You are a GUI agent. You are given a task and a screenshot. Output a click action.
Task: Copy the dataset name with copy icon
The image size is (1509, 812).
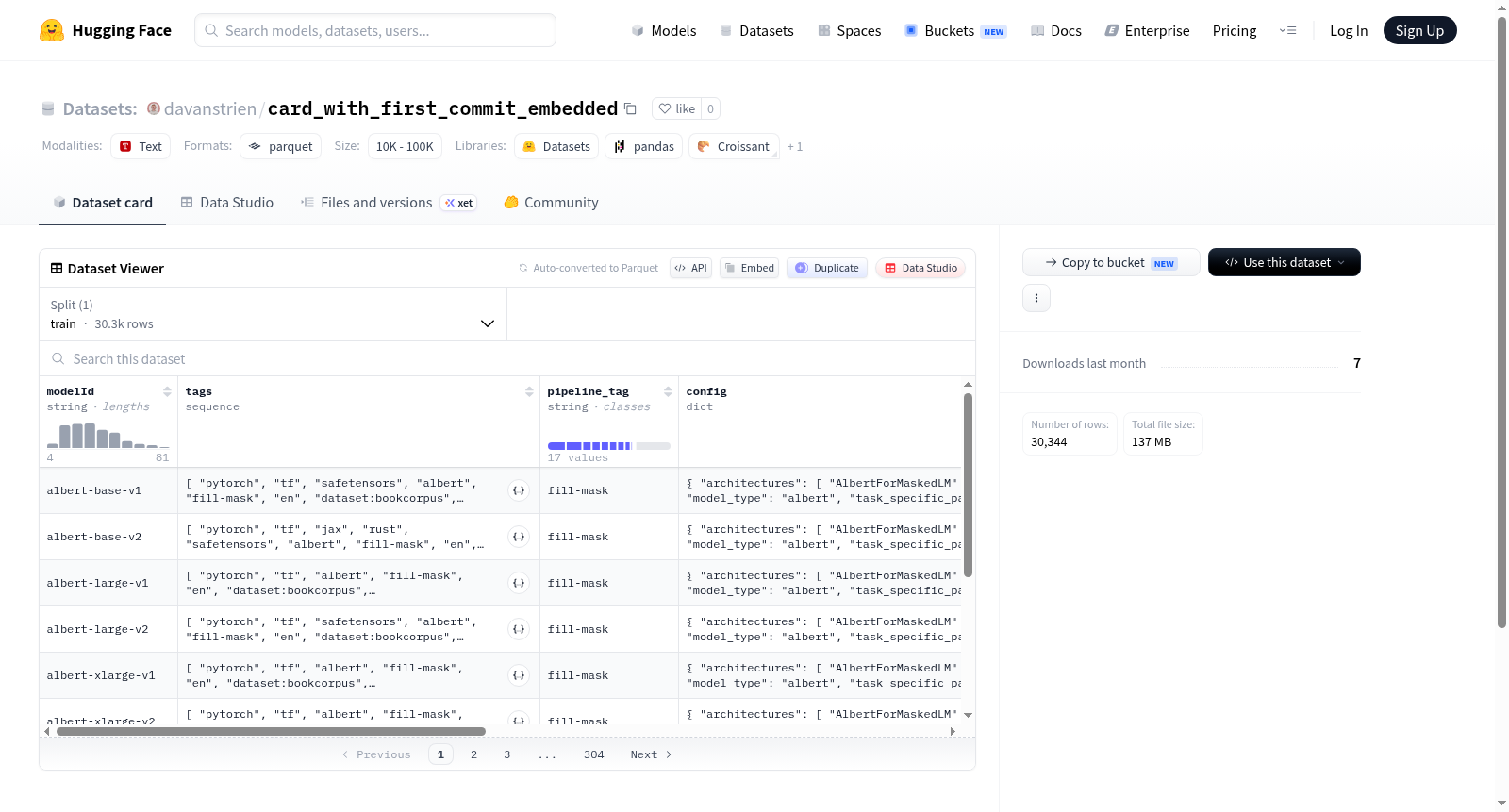tap(630, 108)
